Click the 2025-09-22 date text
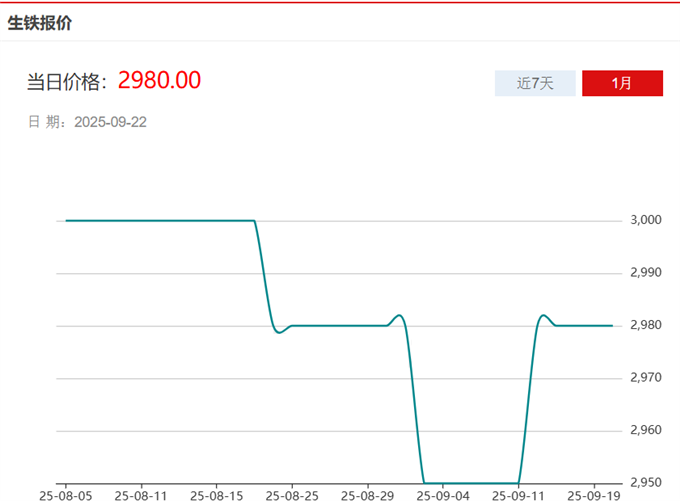 coord(111,122)
